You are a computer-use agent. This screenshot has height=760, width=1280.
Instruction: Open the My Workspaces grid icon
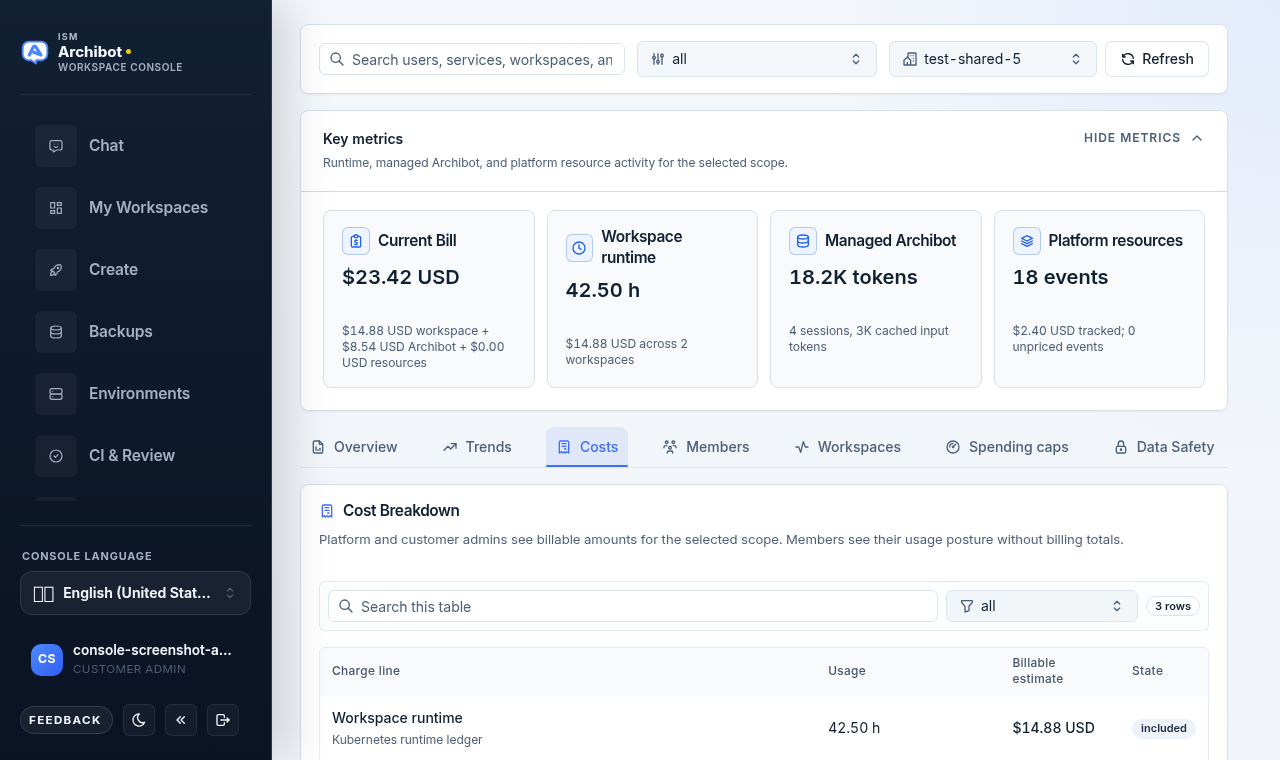pos(56,208)
